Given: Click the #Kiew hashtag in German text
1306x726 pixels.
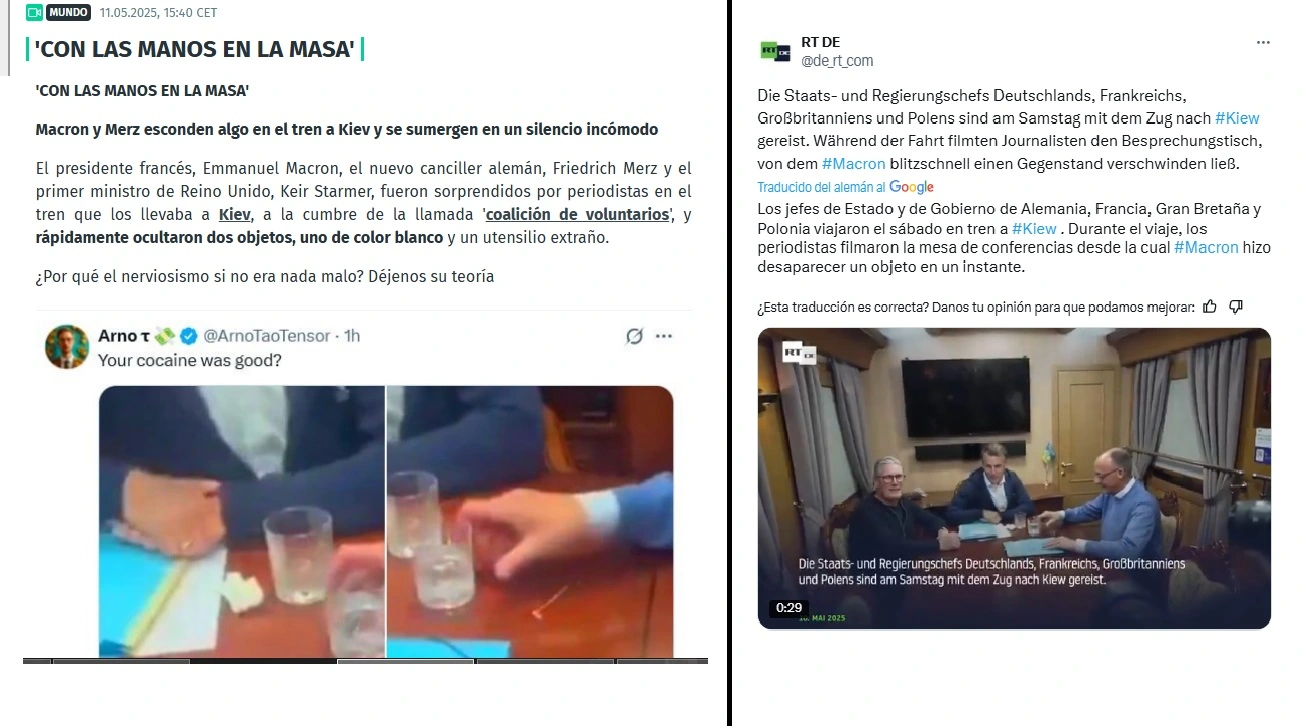Looking at the screenshot, I should tap(1238, 118).
